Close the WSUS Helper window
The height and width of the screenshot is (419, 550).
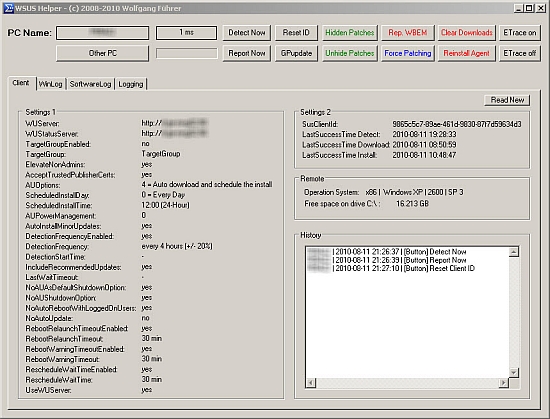541,8
